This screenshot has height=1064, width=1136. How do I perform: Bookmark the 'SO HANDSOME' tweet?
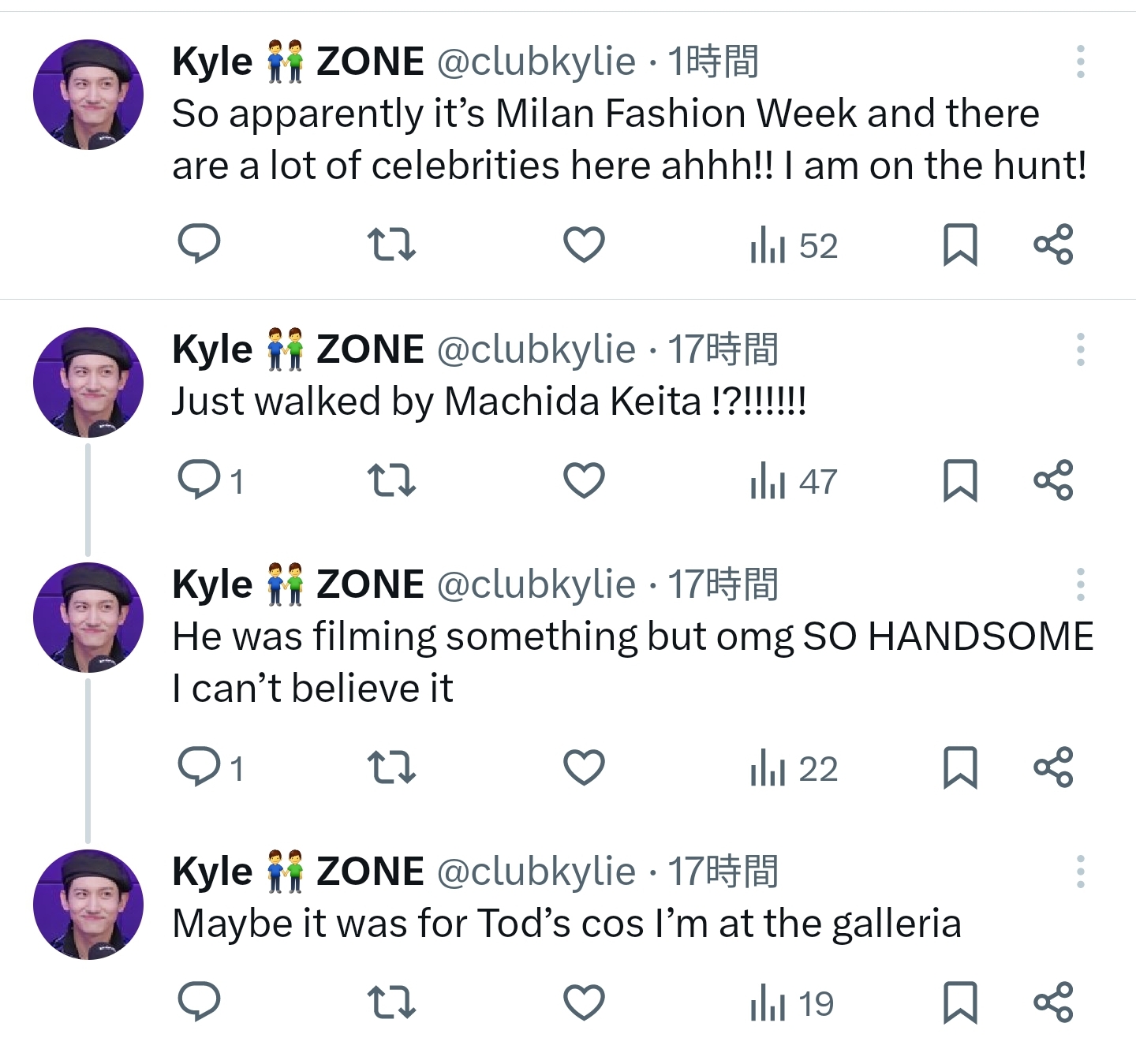(960, 767)
